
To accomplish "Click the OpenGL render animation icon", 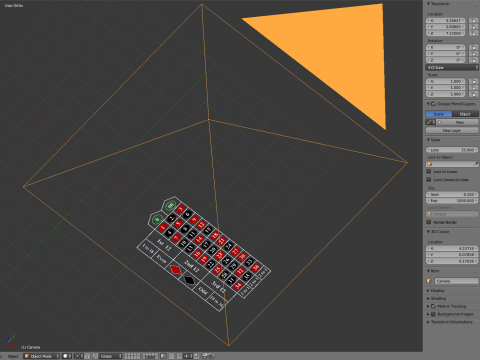I will tap(211, 356).
